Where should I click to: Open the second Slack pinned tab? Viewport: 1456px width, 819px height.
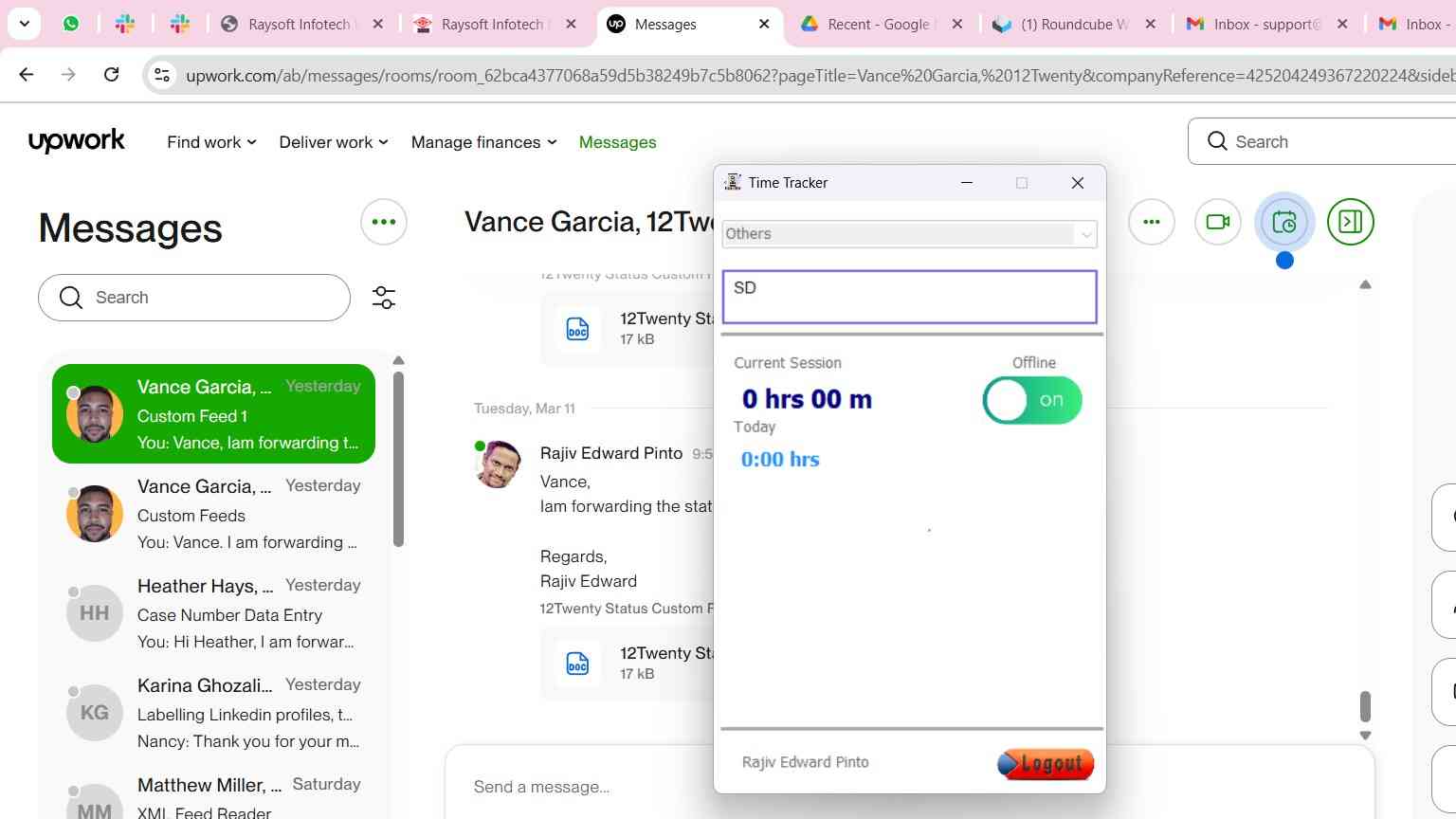click(x=180, y=24)
